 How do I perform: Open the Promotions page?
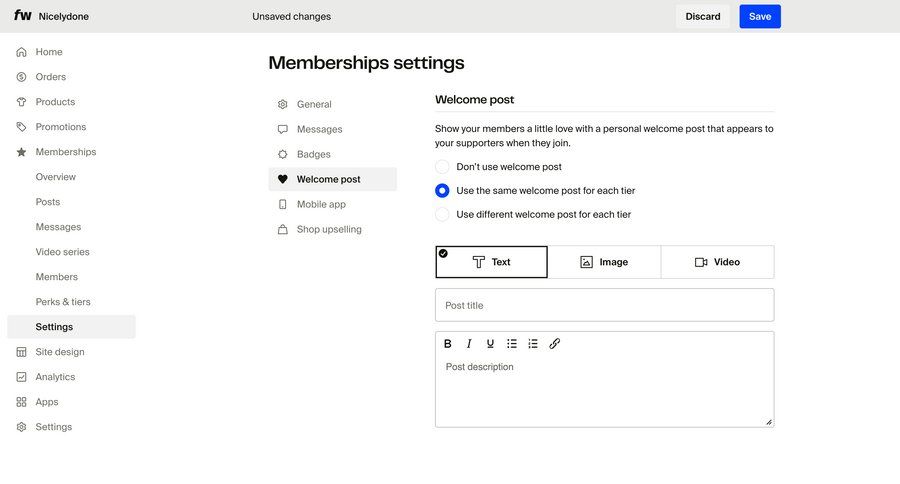coord(61,127)
